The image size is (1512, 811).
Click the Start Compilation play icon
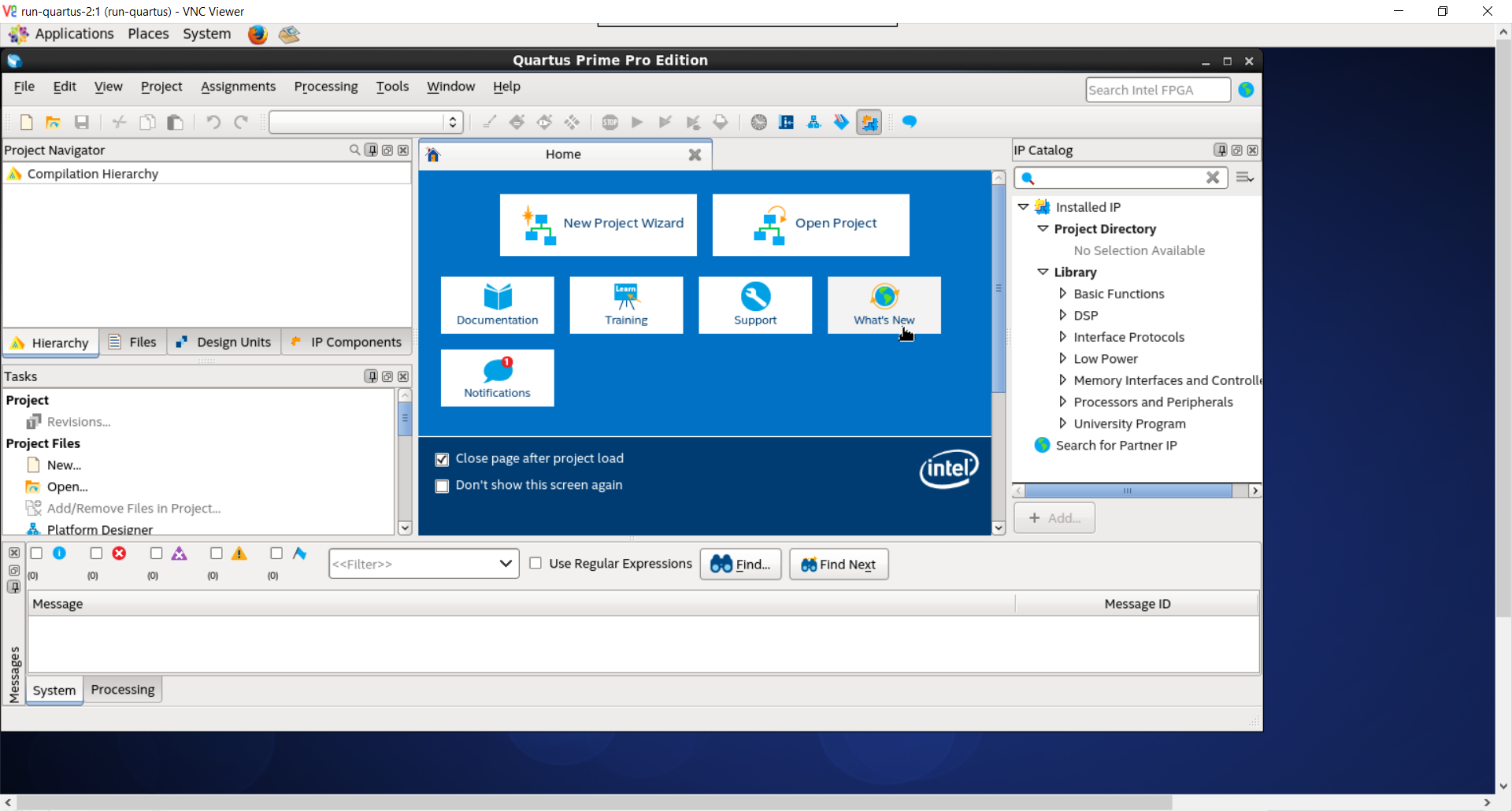point(637,122)
